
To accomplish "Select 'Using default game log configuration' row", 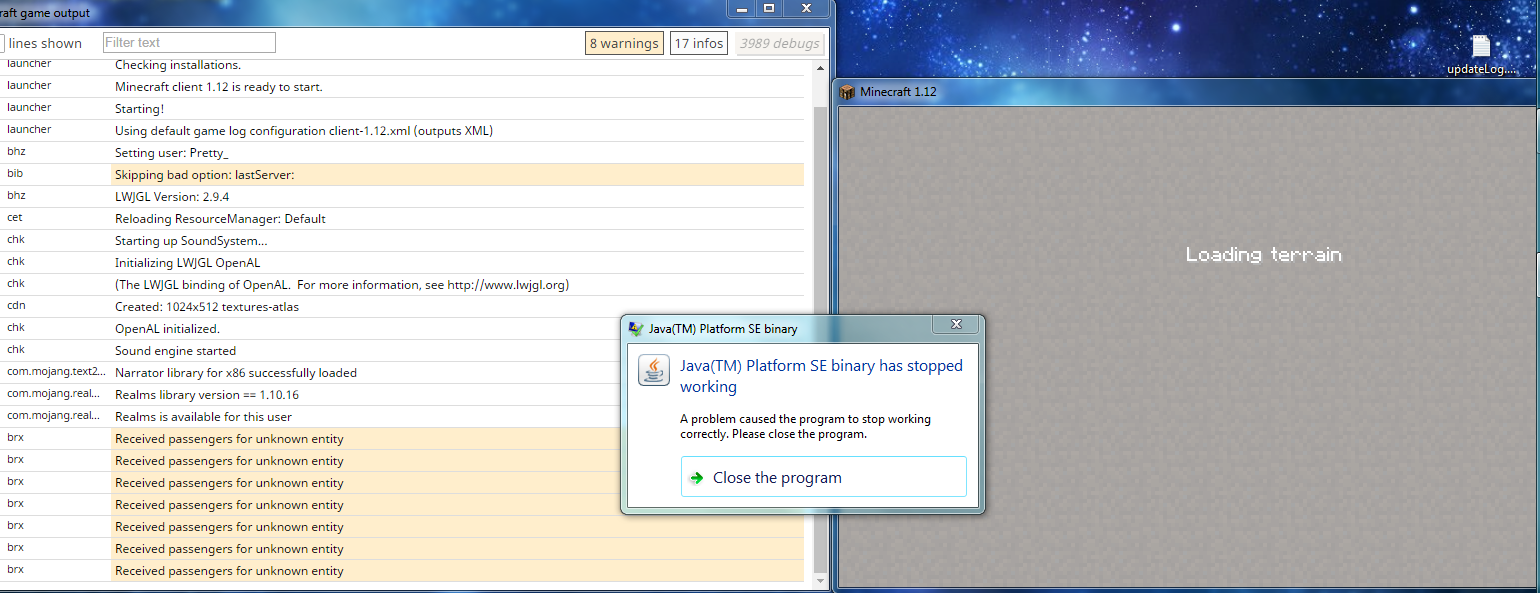I will pyautogui.click(x=402, y=131).
